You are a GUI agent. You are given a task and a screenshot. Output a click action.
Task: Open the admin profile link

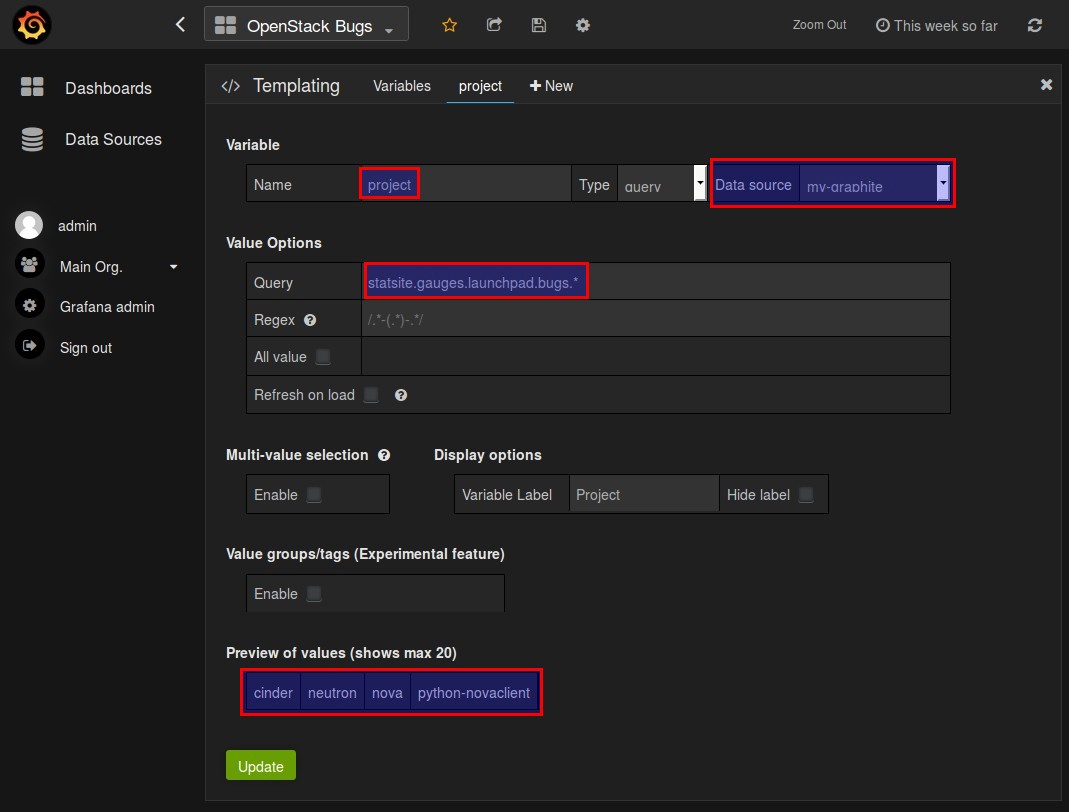point(77,226)
